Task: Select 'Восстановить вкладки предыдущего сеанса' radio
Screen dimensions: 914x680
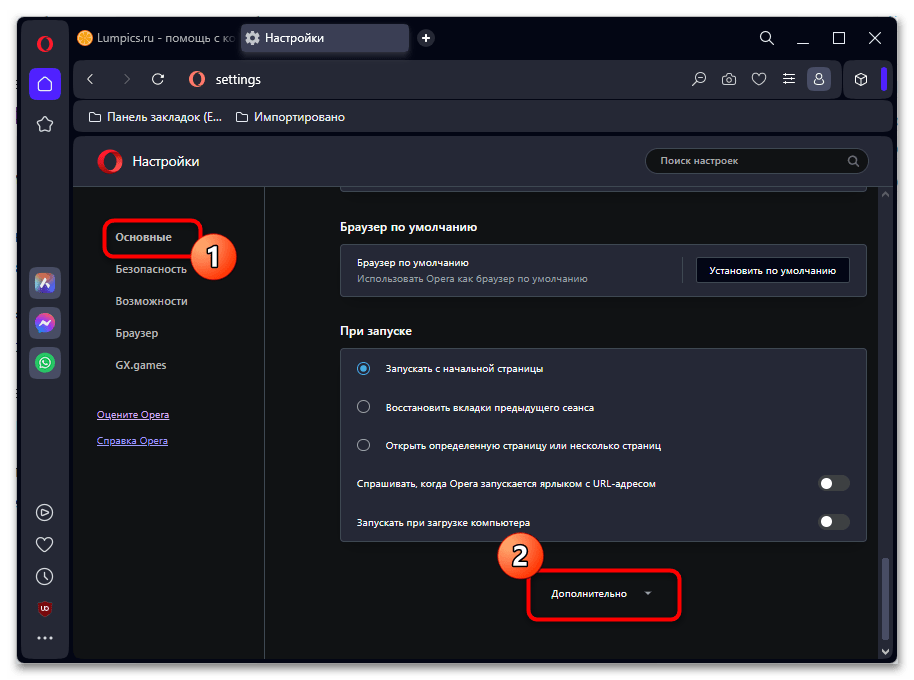Action: click(363, 407)
